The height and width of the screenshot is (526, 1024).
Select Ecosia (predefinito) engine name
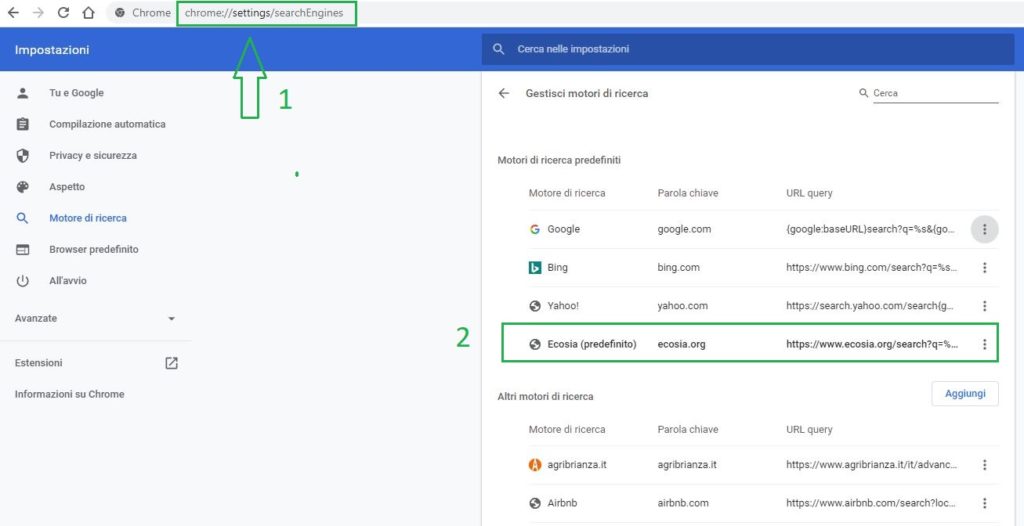coord(592,344)
